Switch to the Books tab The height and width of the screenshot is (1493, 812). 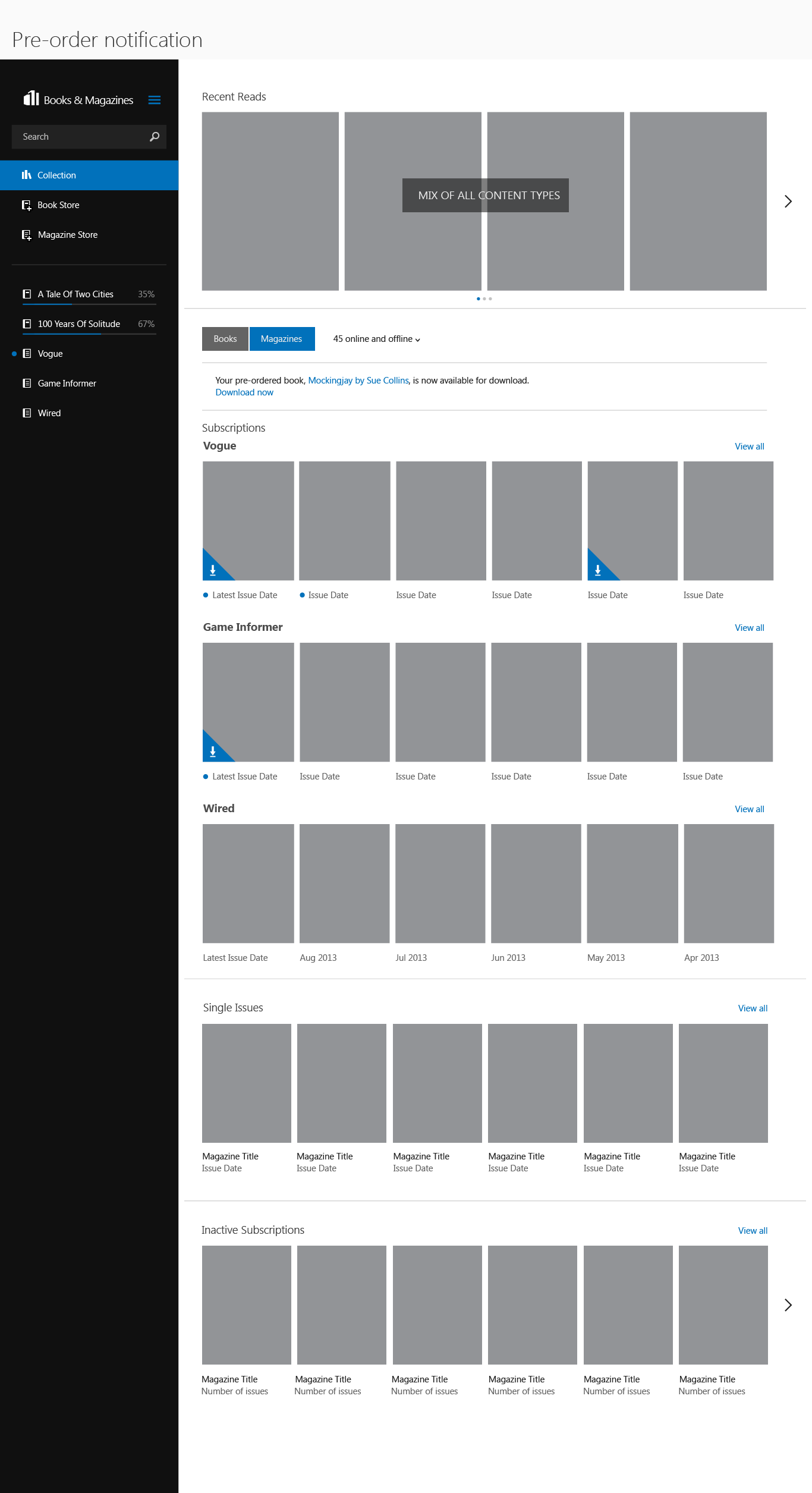225,339
